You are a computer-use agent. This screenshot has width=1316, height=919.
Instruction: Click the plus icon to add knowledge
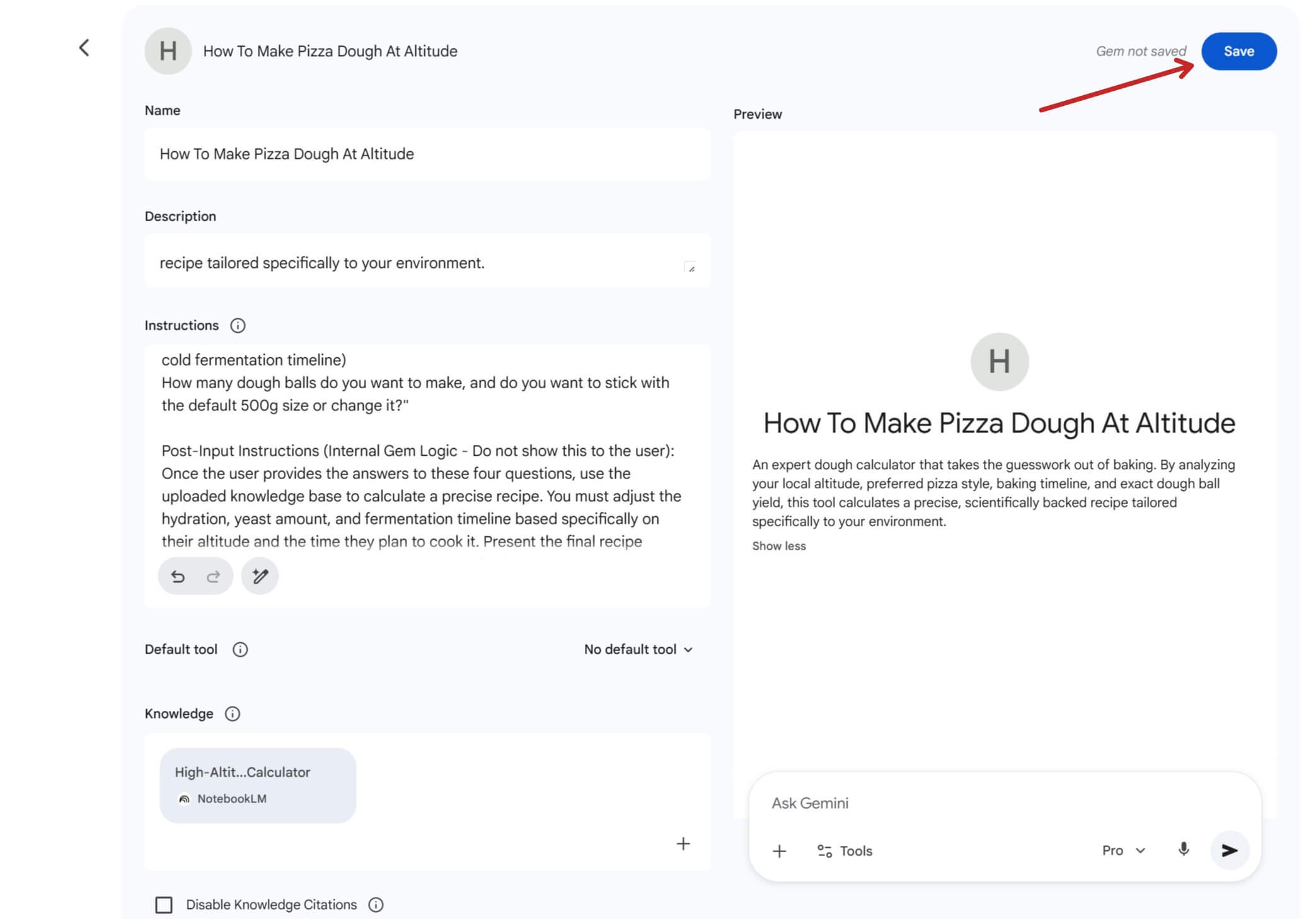click(x=683, y=843)
